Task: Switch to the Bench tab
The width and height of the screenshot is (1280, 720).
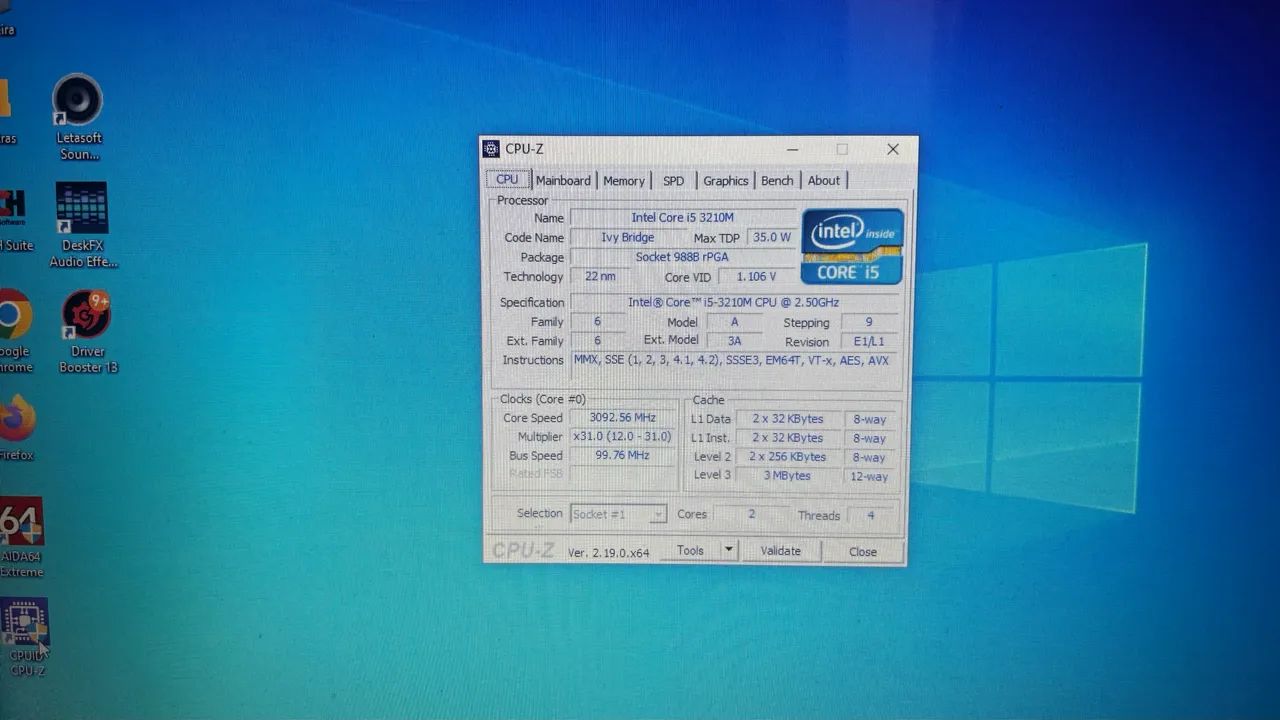Action: click(x=777, y=181)
